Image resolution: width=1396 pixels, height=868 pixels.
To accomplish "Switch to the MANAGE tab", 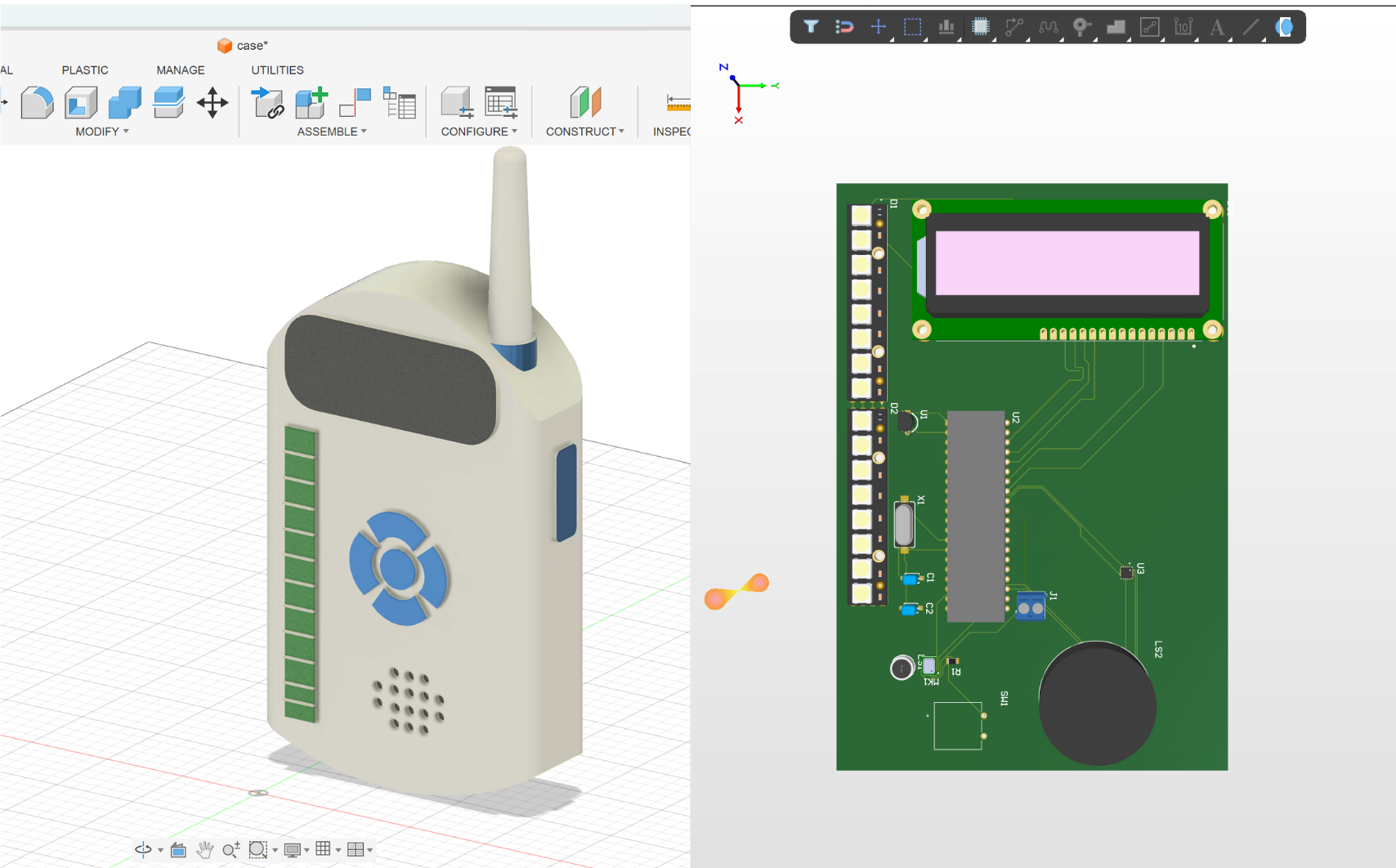I will tap(181, 70).
